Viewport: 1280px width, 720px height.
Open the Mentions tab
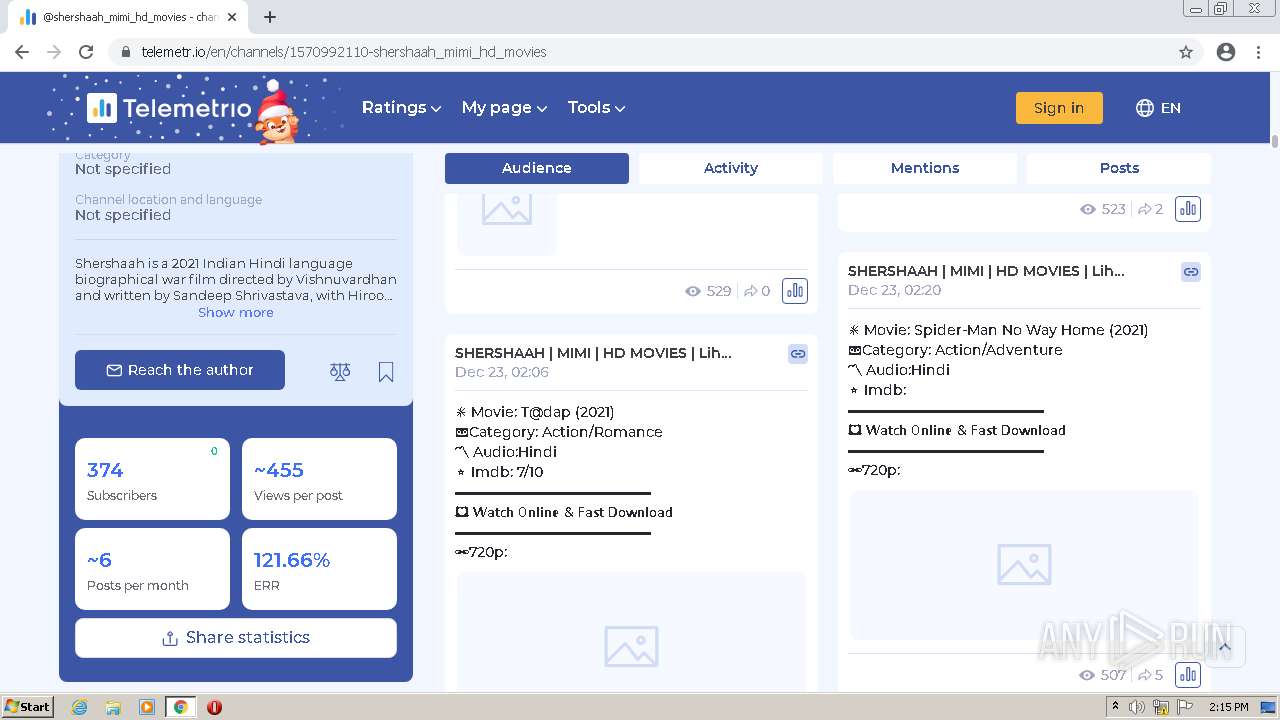[x=925, y=168]
